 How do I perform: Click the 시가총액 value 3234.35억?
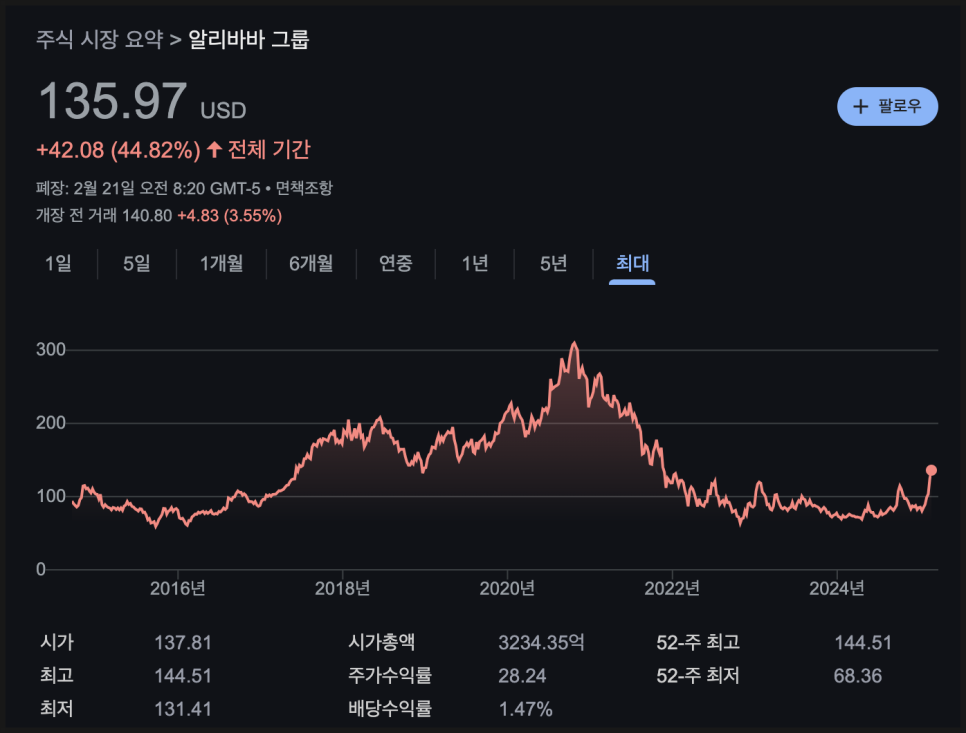[x=541, y=643]
